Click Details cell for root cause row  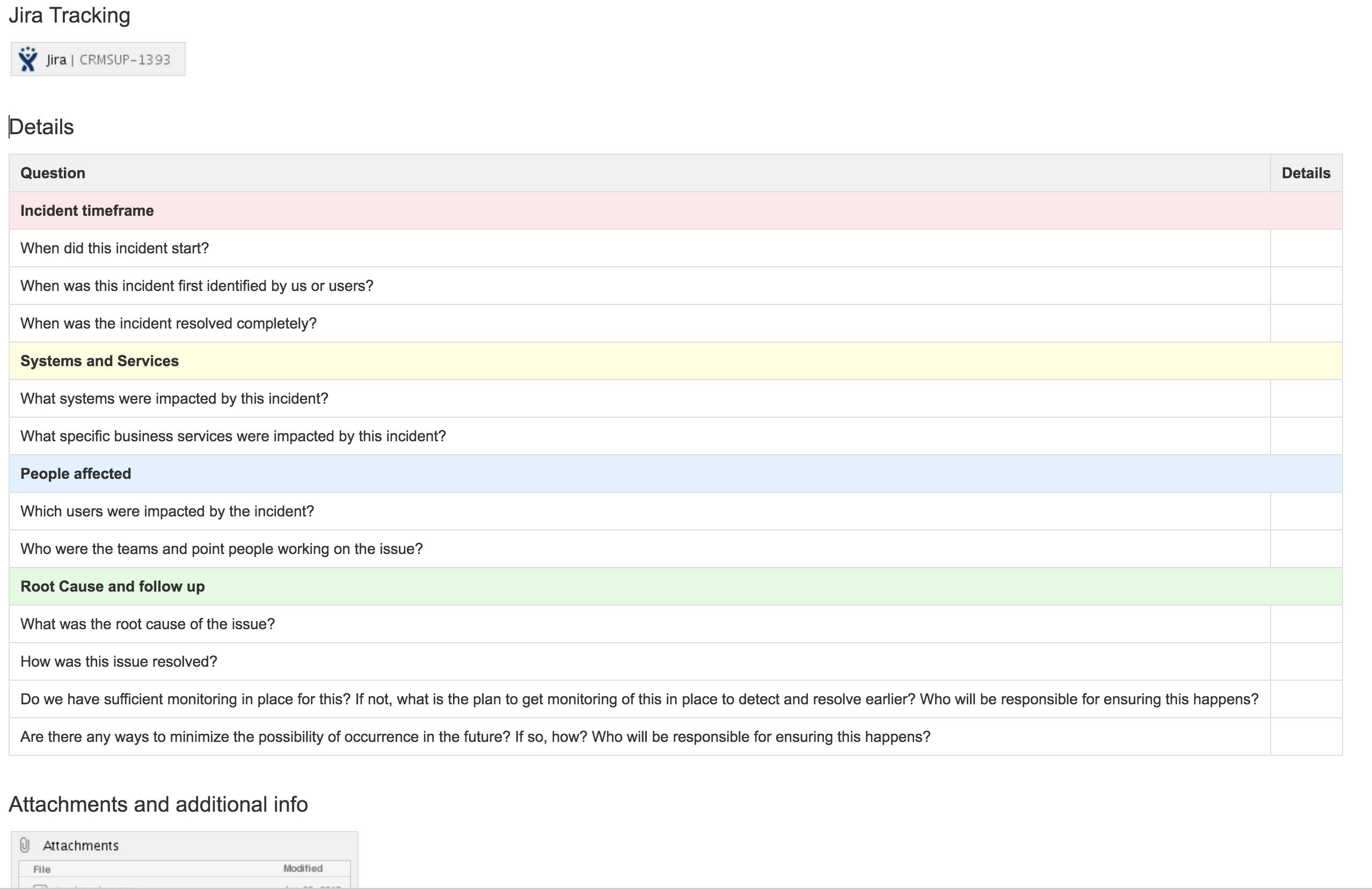[x=1305, y=624]
